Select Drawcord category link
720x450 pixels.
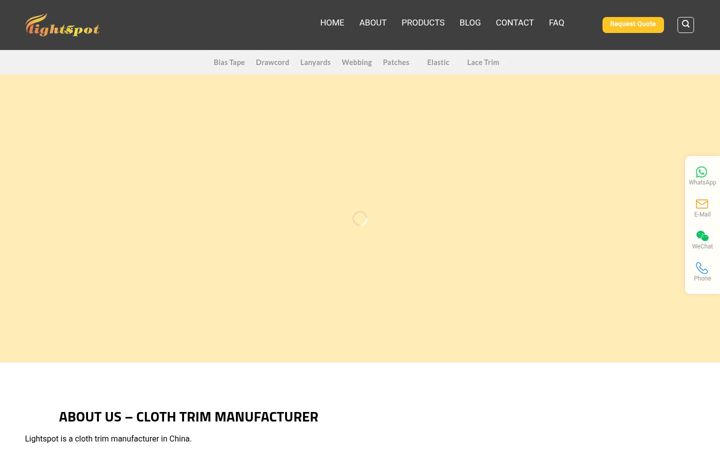click(x=272, y=62)
